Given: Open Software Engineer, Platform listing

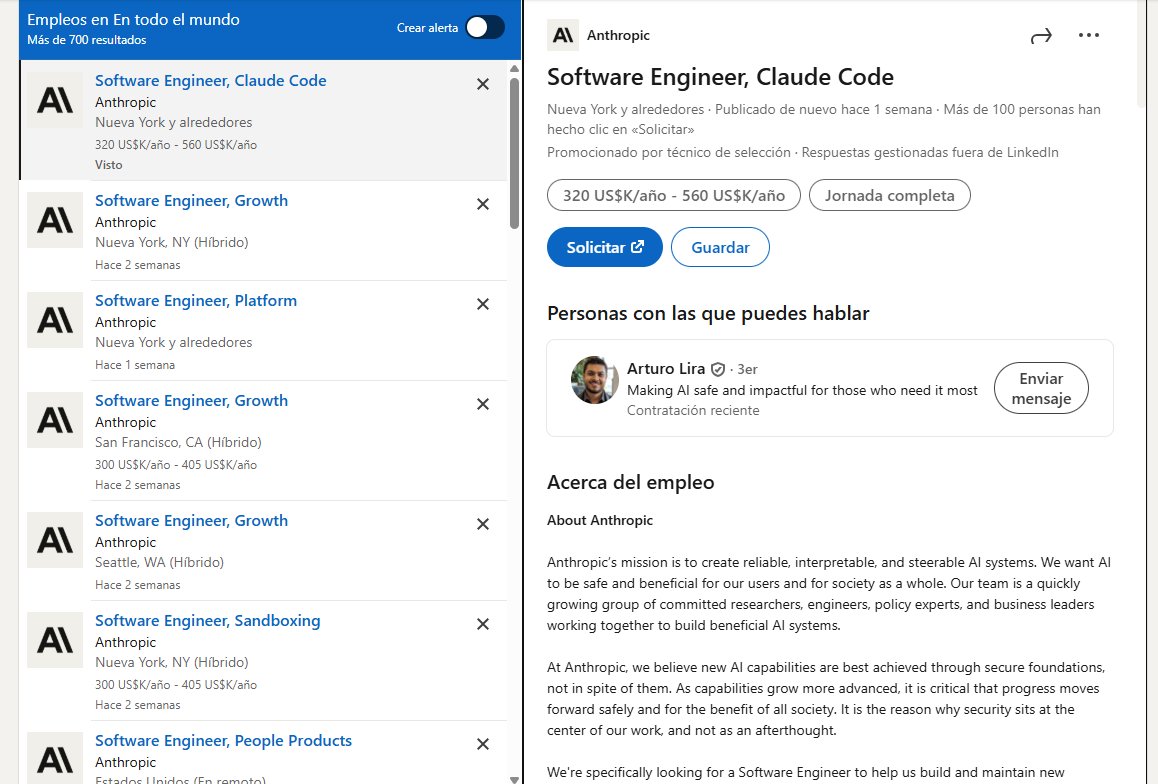Looking at the screenshot, I should [196, 300].
